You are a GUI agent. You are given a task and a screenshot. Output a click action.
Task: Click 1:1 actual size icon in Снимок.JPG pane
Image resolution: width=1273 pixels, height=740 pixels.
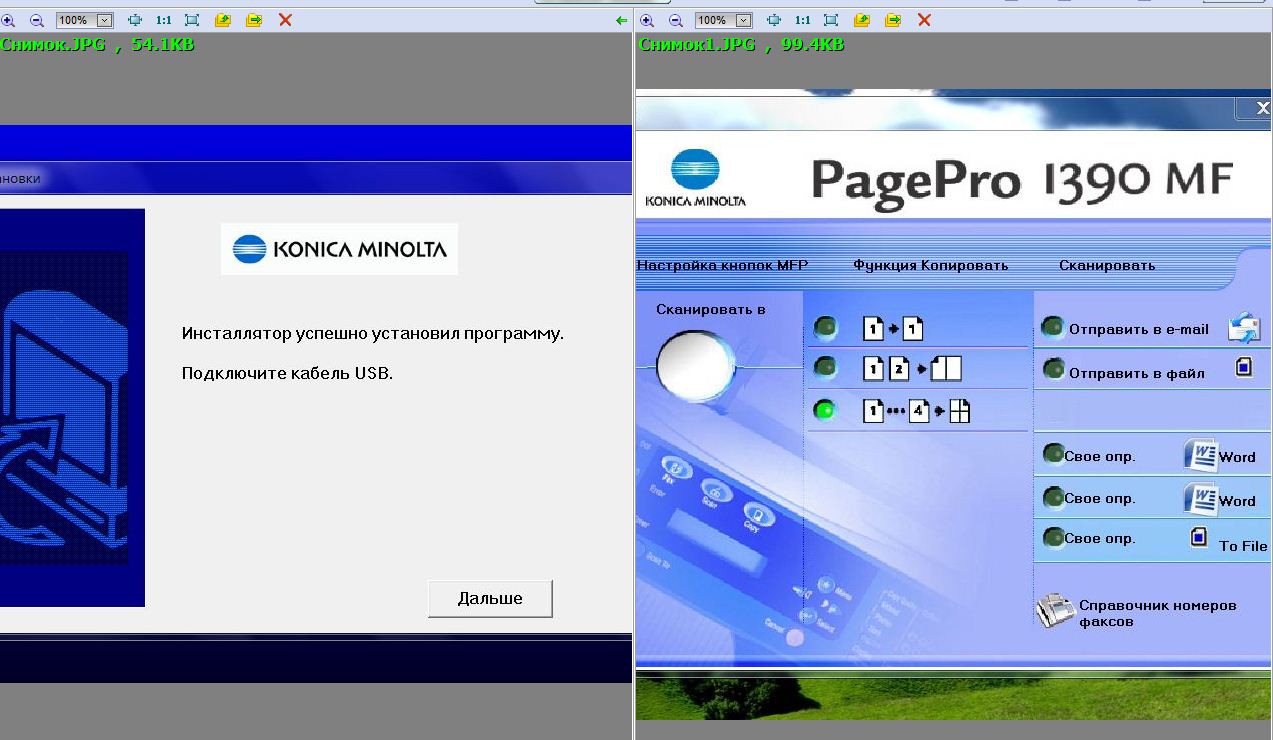(164, 20)
